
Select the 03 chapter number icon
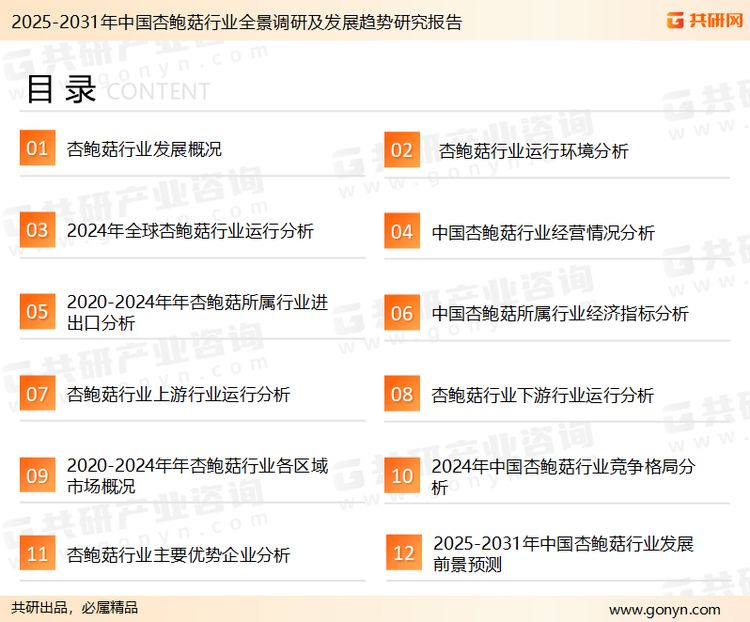[x=37, y=231]
